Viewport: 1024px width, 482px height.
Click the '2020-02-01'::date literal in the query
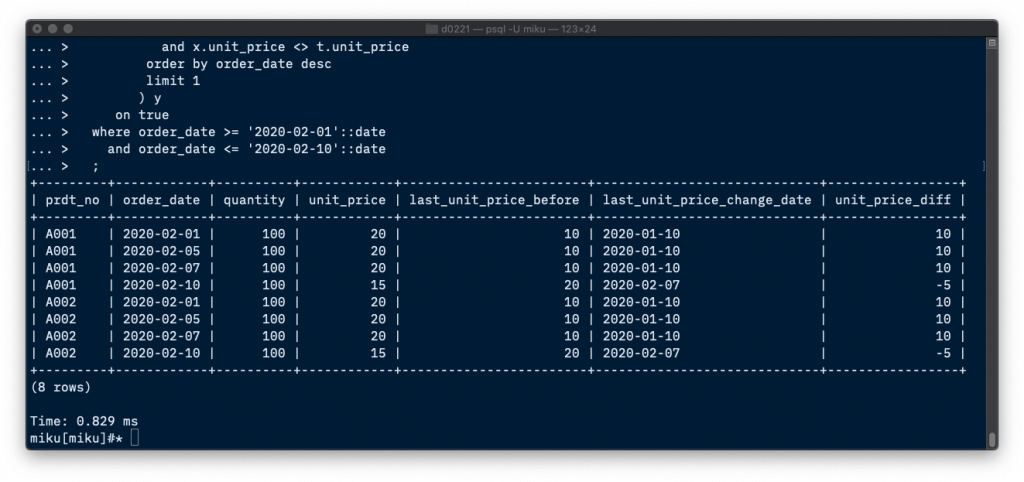317,132
